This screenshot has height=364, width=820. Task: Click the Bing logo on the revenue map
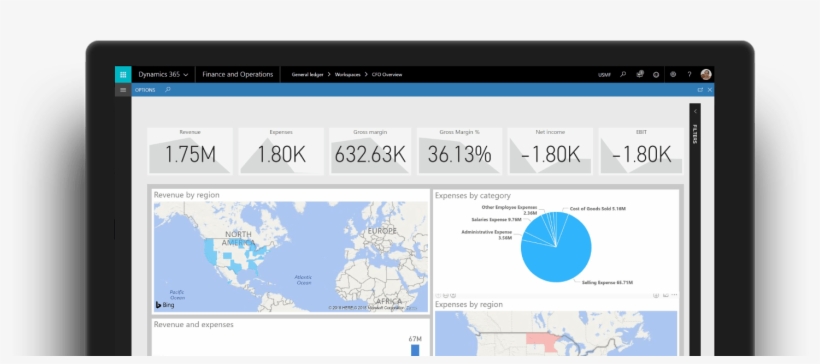point(165,305)
